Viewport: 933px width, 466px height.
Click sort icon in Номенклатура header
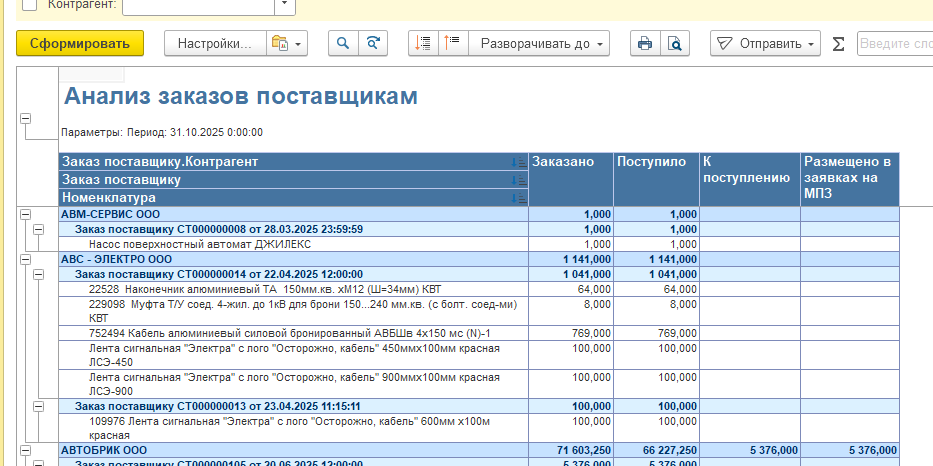click(x=518, y=199)
